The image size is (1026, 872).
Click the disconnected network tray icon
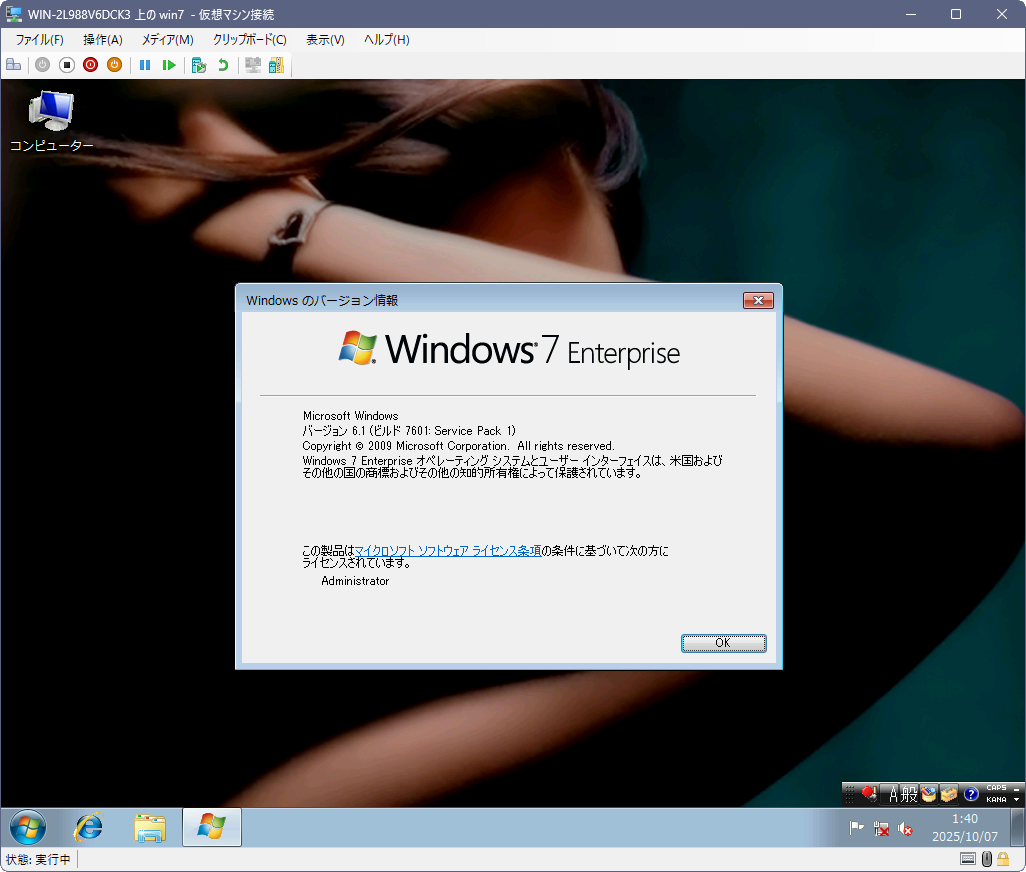[881, 829]
